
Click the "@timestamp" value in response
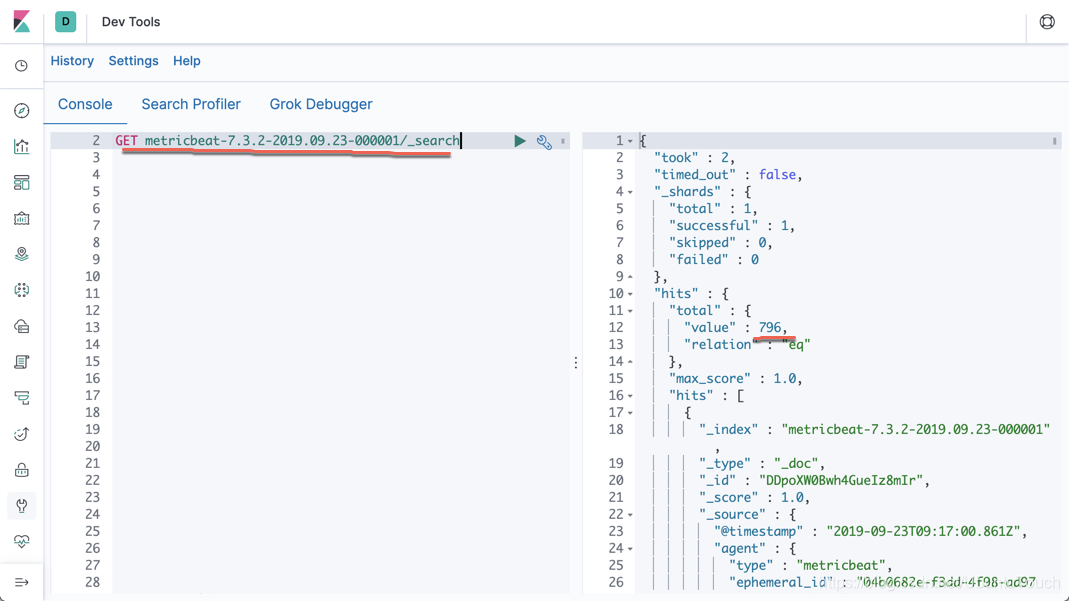(923, 531)
